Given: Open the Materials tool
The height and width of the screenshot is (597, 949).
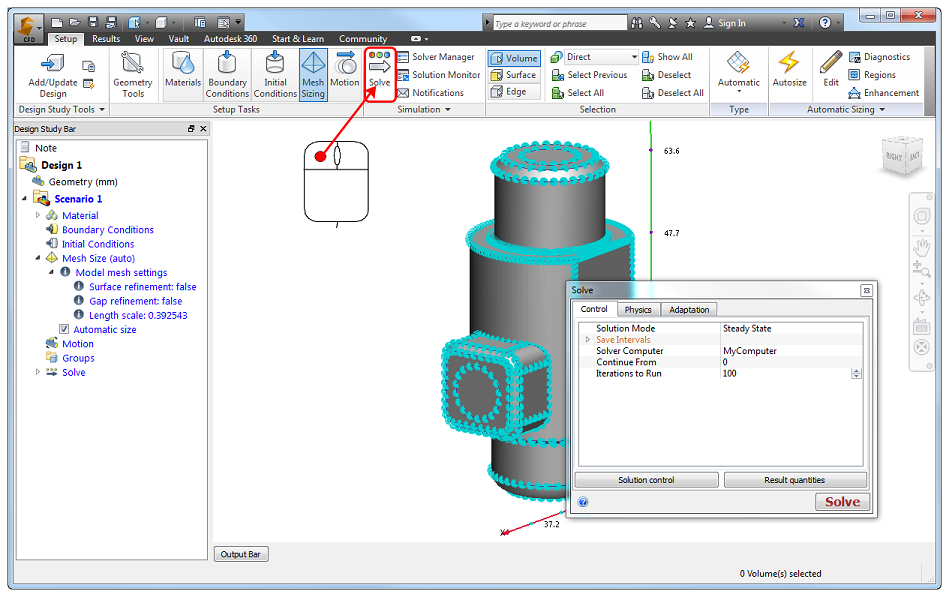Looking at the screenshot, I should tap(183, 70).
